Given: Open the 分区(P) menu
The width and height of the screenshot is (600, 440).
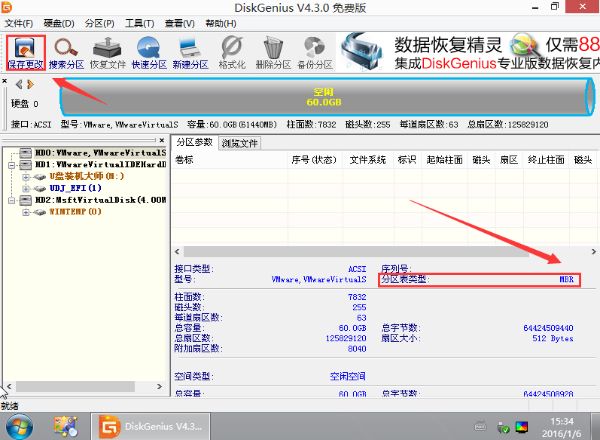Looking at the screenshot, I should tap(99, 23).
